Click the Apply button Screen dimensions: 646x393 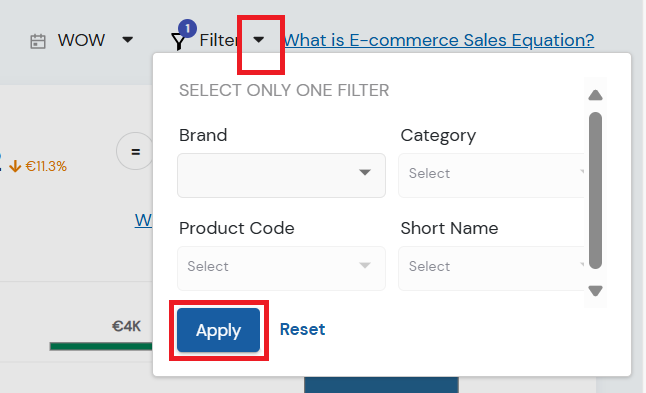point(218,330)
